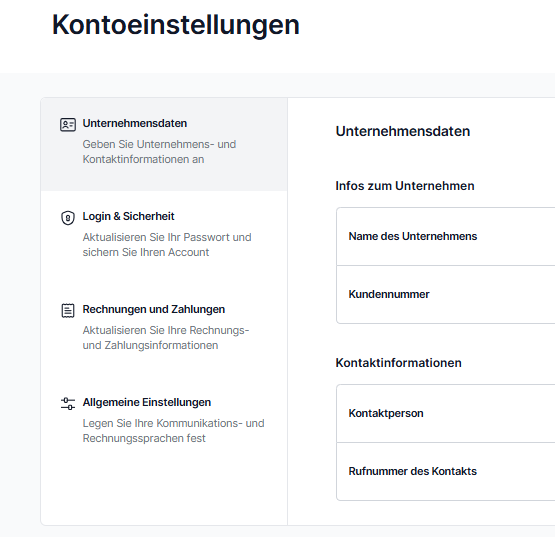This screenshot has height=537, width=555.
Task: Click description 'Legen Sie Ihre Kommunikations- und Rechnungssprachen fest'
Action: point(173,431)
